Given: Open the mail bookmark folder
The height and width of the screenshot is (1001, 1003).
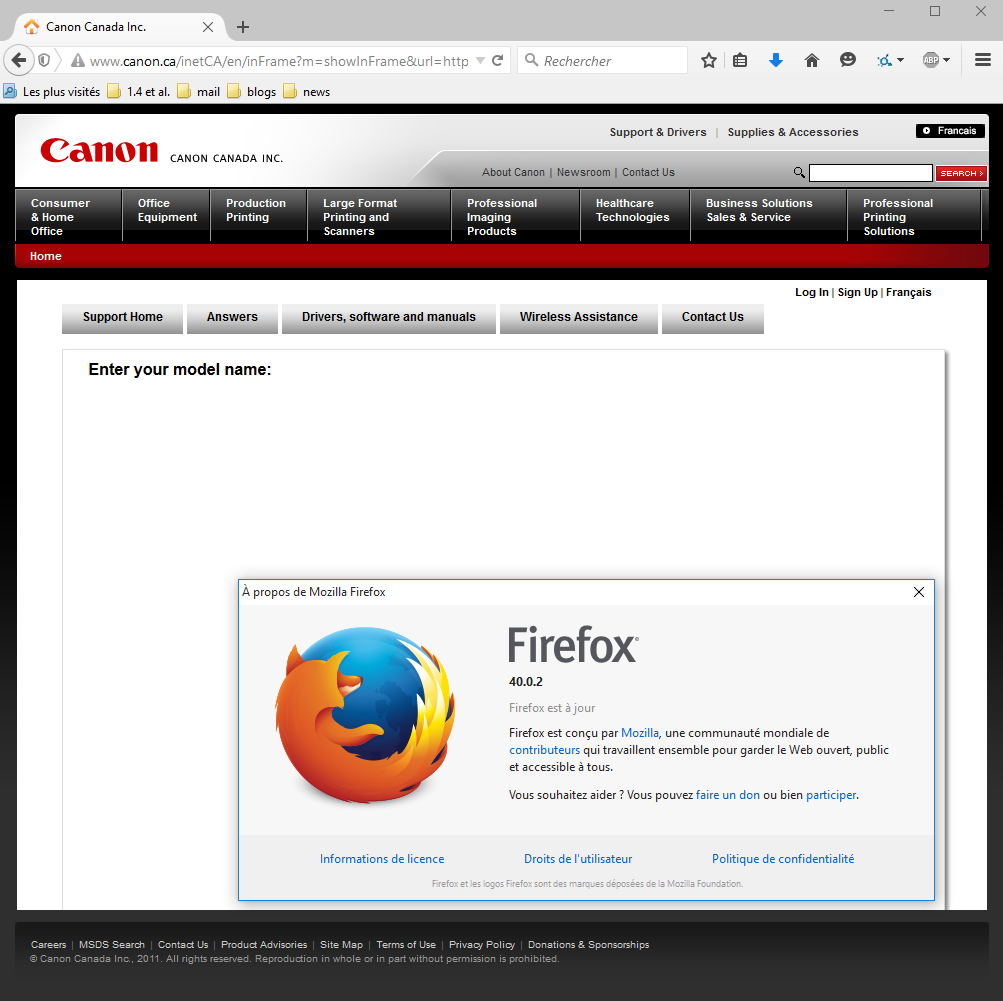Looking at the screenshot, I should (199, 91).
